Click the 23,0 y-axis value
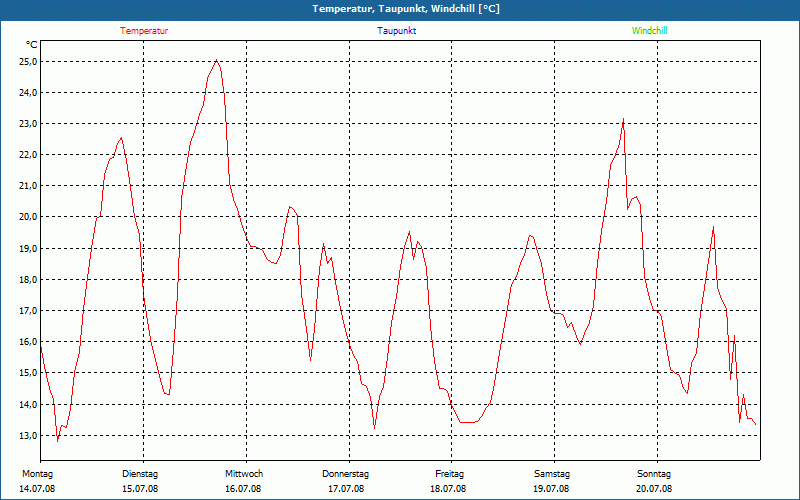 click(29, 124)
